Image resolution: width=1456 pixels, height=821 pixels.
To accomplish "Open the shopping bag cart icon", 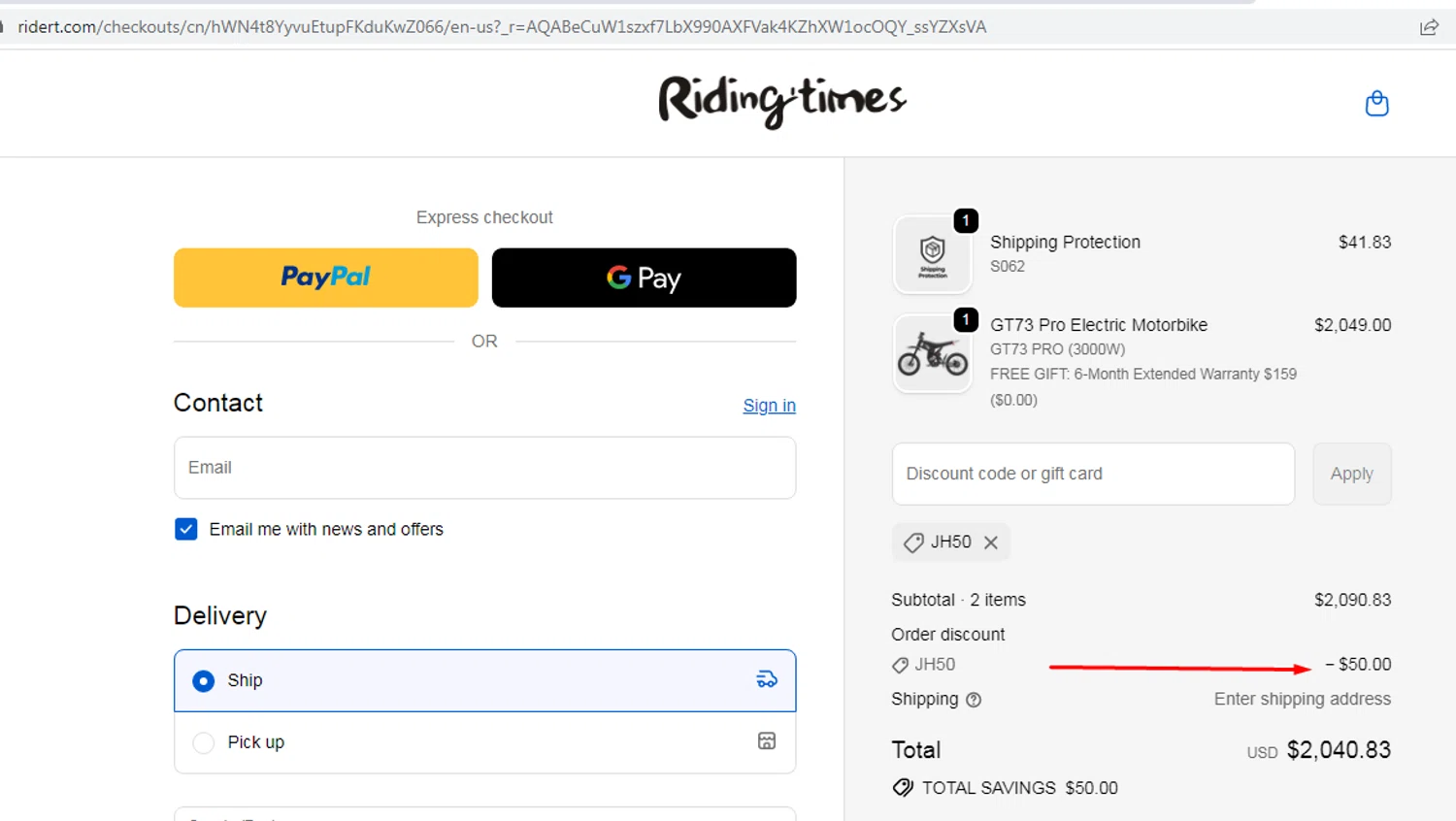I will pos(1376,103).
